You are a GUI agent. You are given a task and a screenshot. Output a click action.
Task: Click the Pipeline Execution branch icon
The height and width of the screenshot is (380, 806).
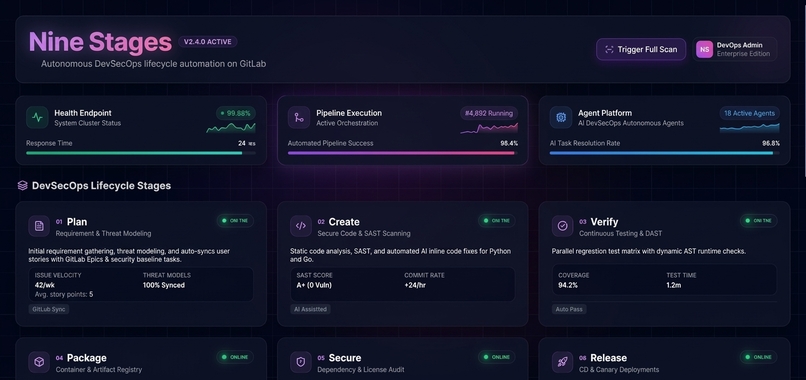click(299, 118)
